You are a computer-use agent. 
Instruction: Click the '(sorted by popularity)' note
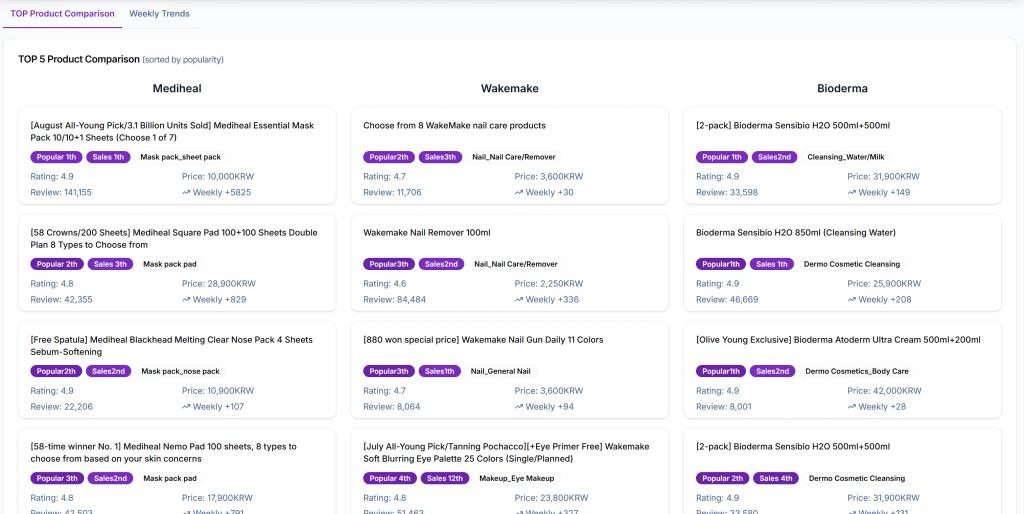(x=183, y=60)
